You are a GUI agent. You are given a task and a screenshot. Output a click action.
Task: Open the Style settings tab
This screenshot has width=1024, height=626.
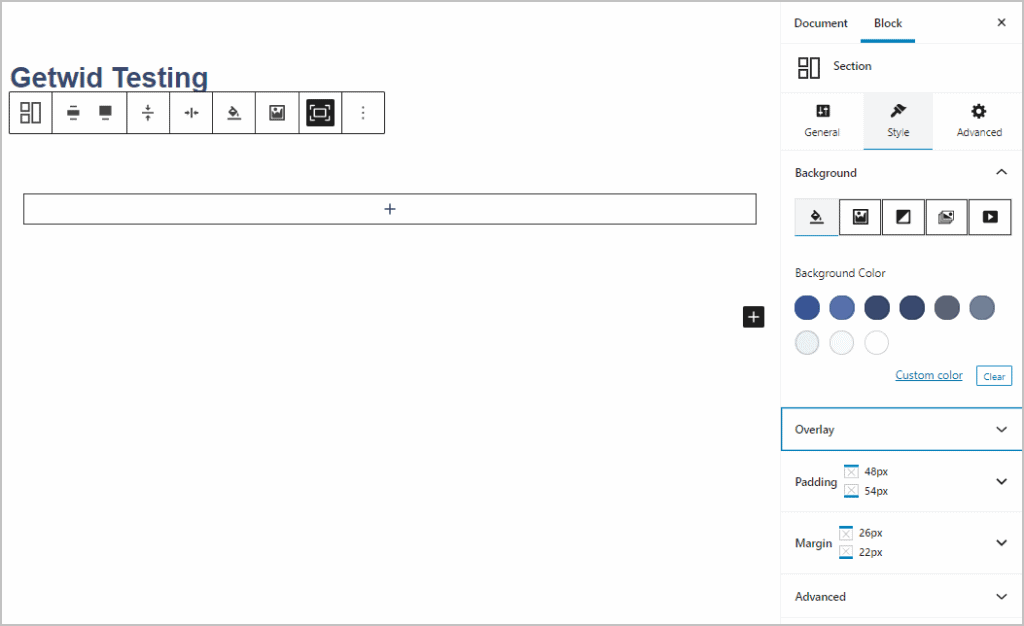pos(898,121)
